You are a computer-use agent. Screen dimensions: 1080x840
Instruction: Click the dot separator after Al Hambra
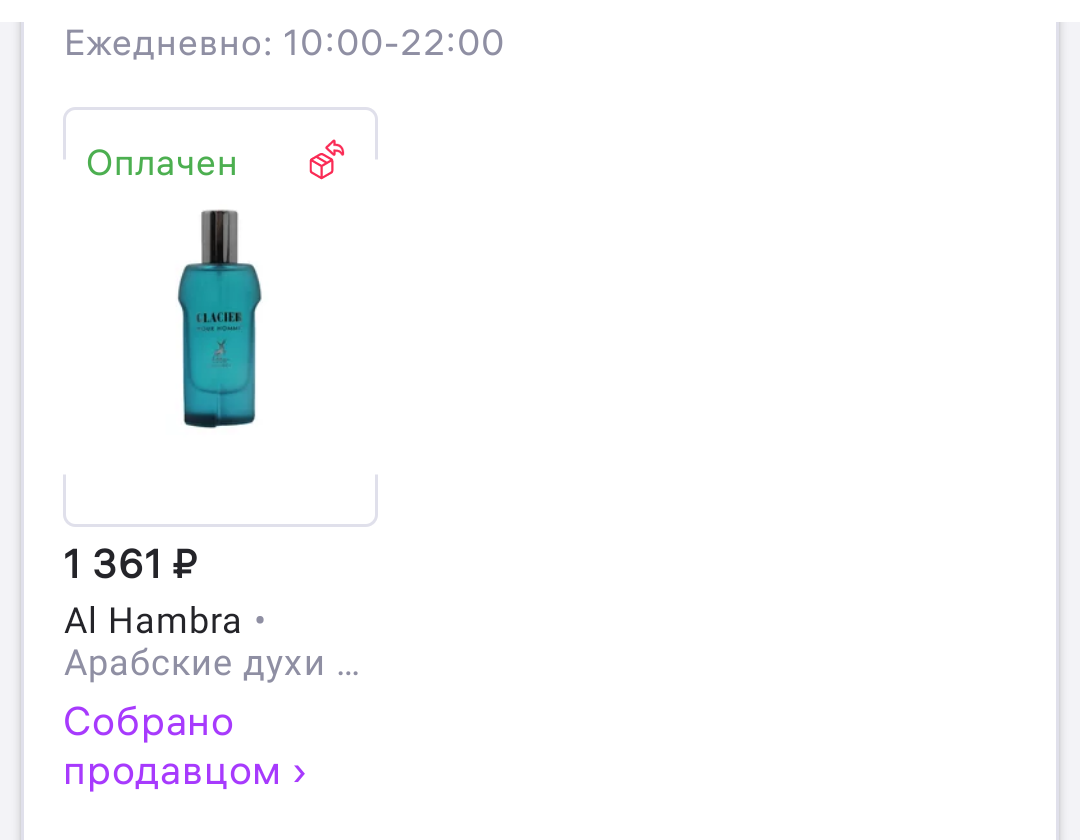coord(260,620)
